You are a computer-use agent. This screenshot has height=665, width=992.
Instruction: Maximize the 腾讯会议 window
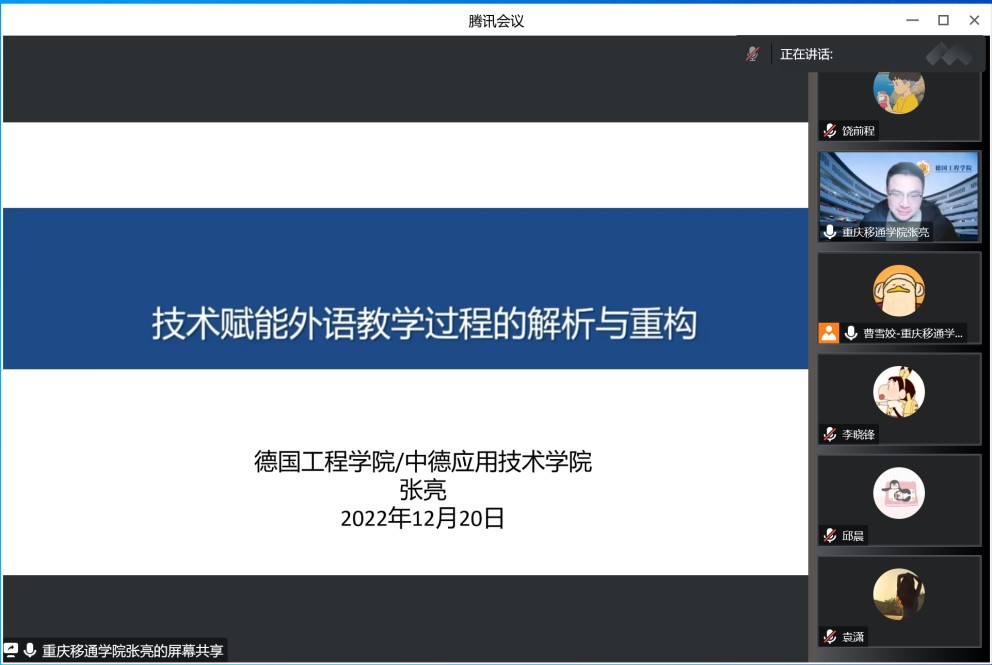(x=942, y=20)
